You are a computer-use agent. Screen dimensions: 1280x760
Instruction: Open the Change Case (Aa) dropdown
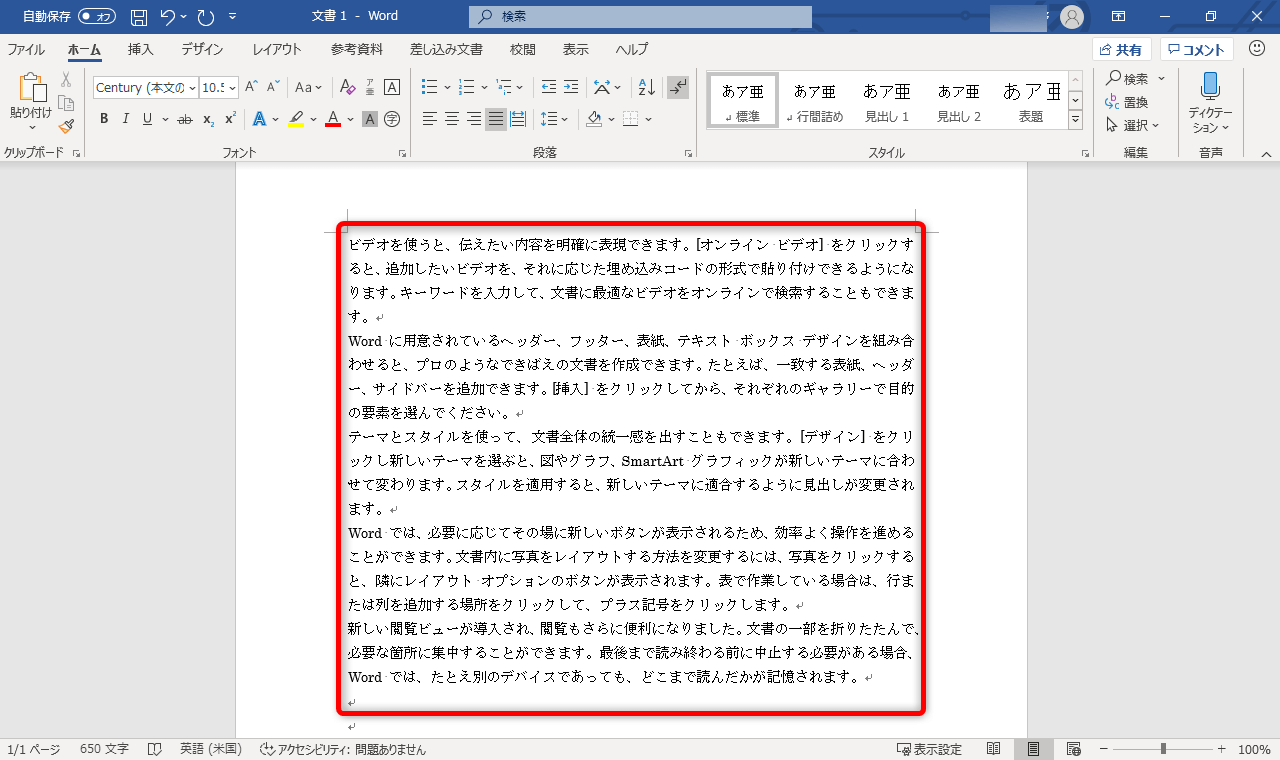(309, 87)
